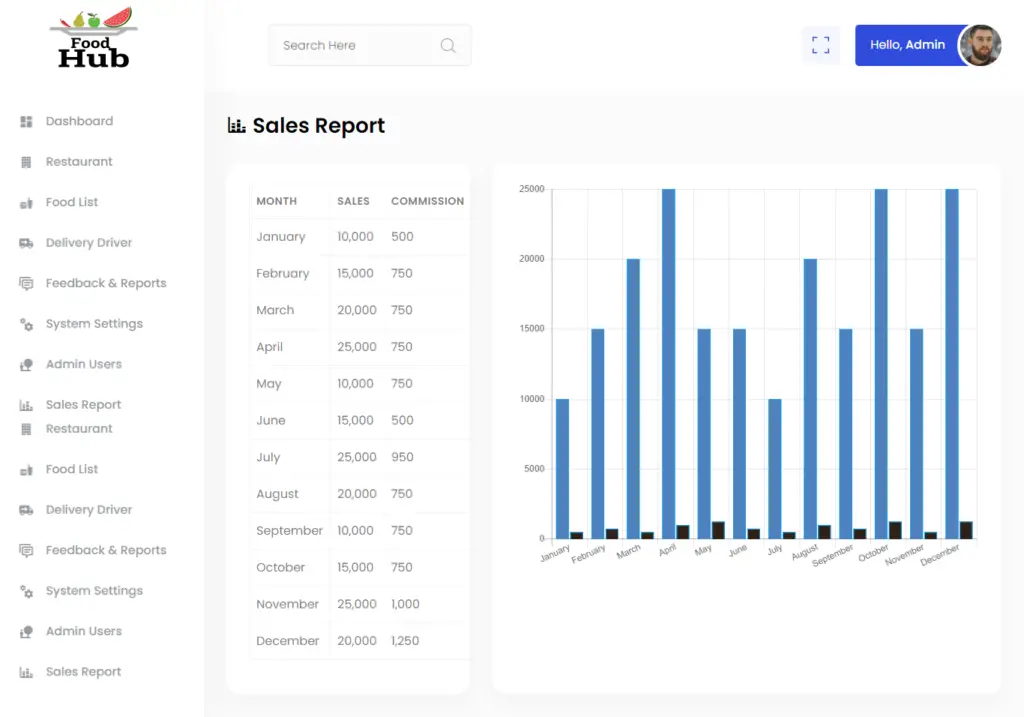The image size is (1024, 717).
Task: Click inside the Search Here field
Action: (350, 45)
